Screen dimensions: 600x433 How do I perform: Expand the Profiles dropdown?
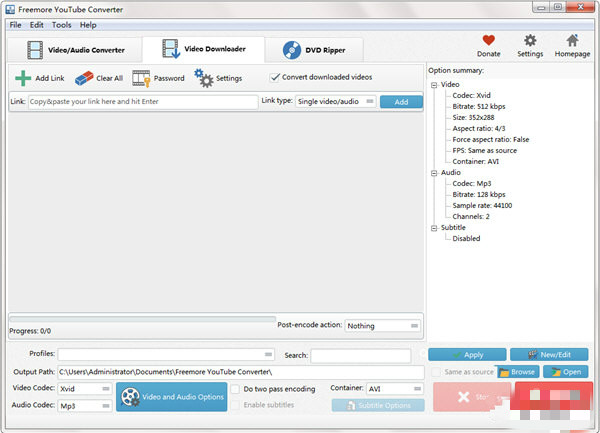click(x=166, y=354)
